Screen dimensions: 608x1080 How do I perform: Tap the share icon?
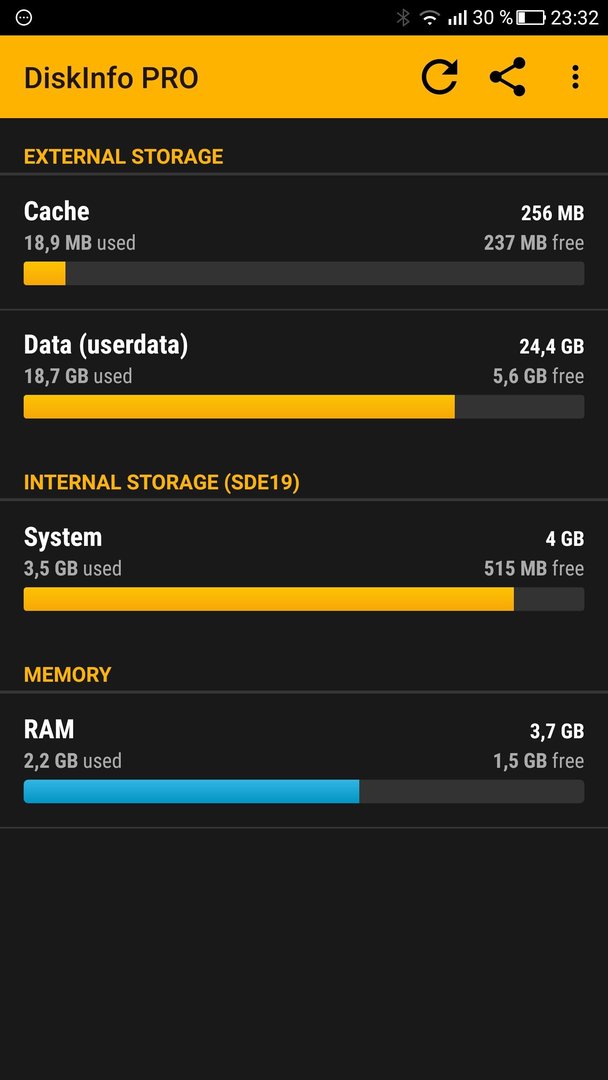coord(507,76)
